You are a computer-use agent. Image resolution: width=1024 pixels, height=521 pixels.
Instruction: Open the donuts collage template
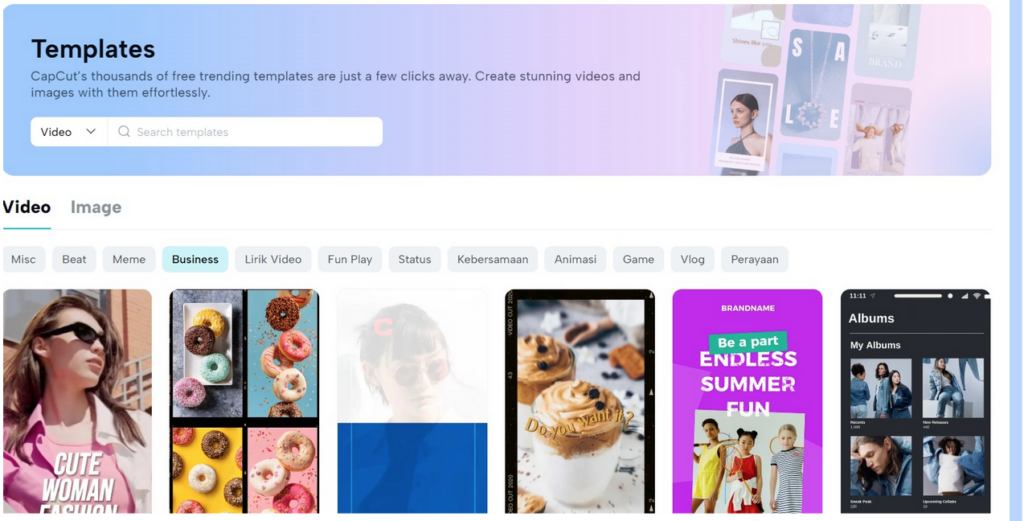pos(244,402)
